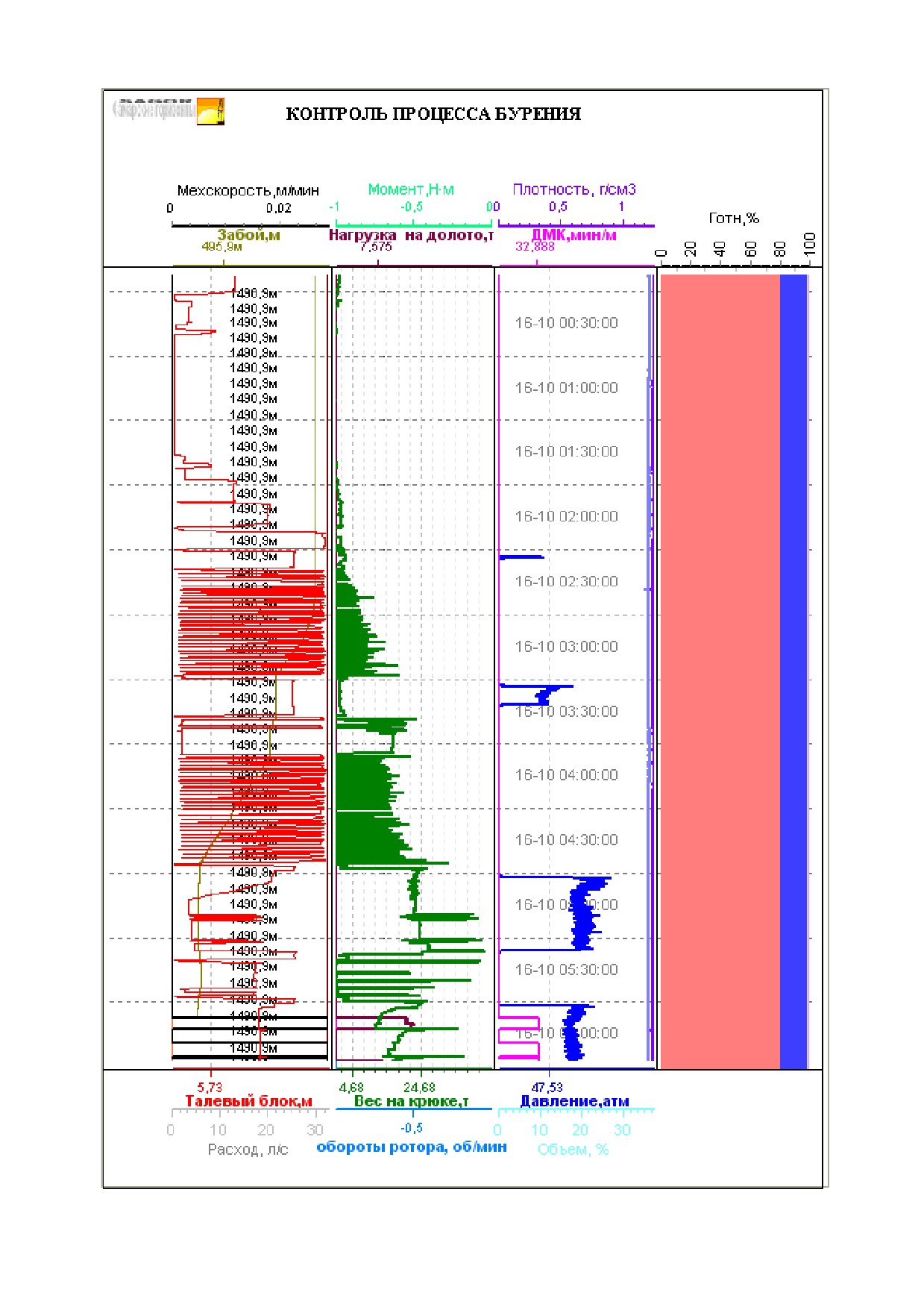Click timestamp '16-10 03:00:00'

click(x=566, y=647)
